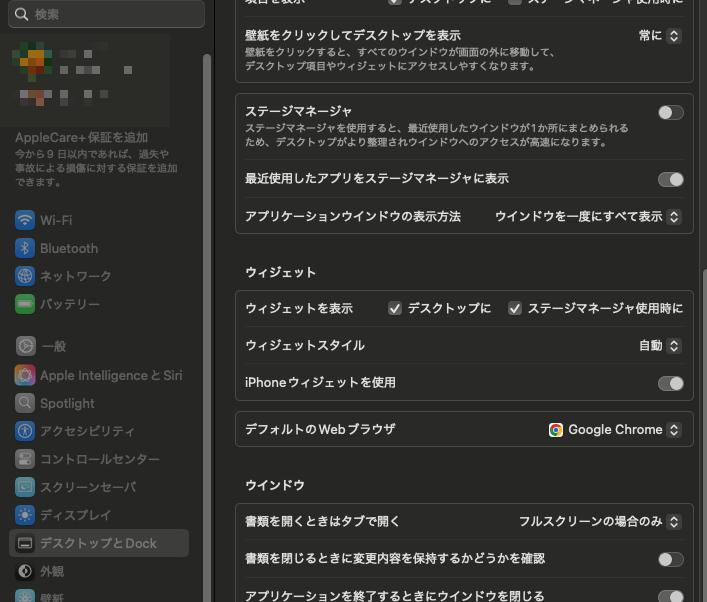Image resolution: width=707 pixels, height=602 pixels.
Task: Click the スクリーンセーバ icon
Action: click(25, 487)
